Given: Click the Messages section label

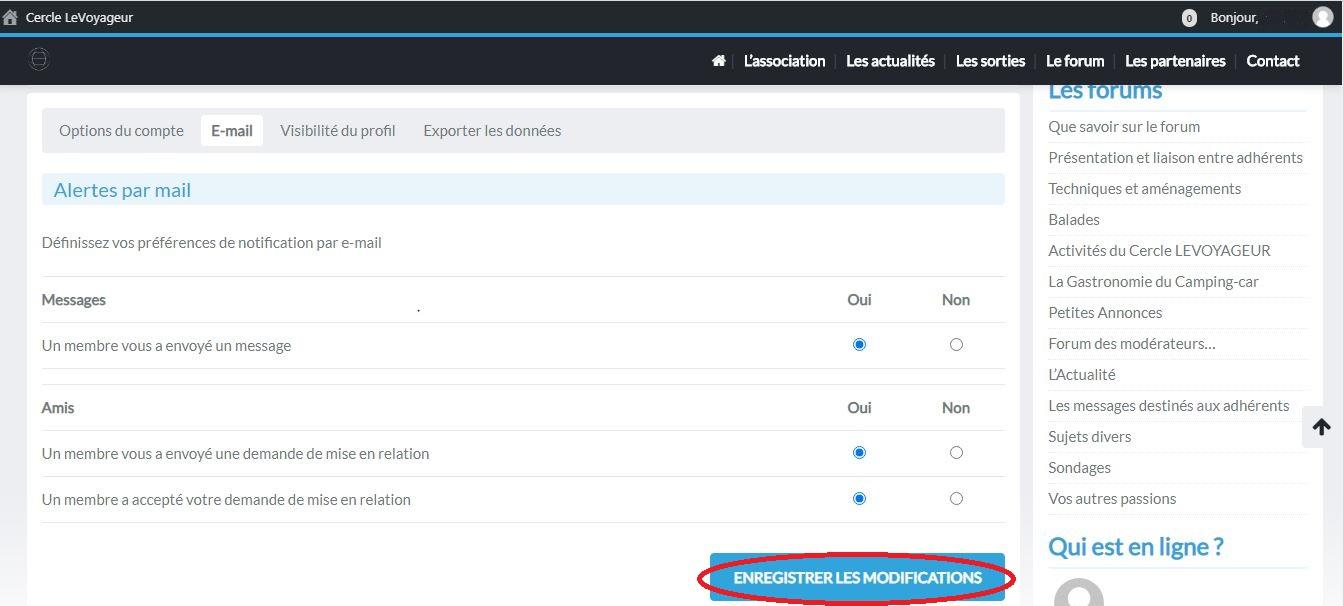Looking at the screenshot, I should 74,300.
